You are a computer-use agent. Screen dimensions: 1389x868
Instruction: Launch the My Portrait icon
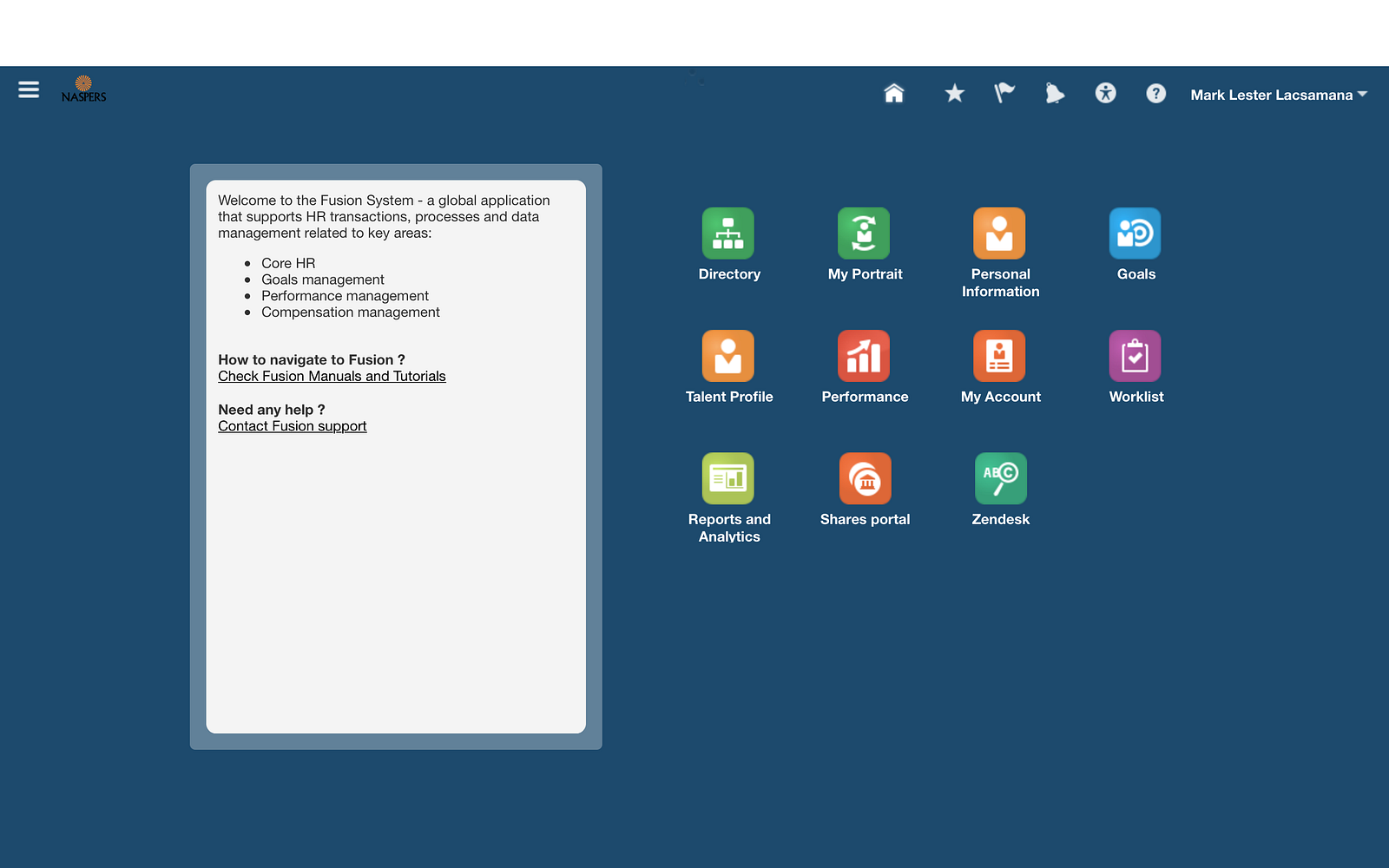point(864,233)
